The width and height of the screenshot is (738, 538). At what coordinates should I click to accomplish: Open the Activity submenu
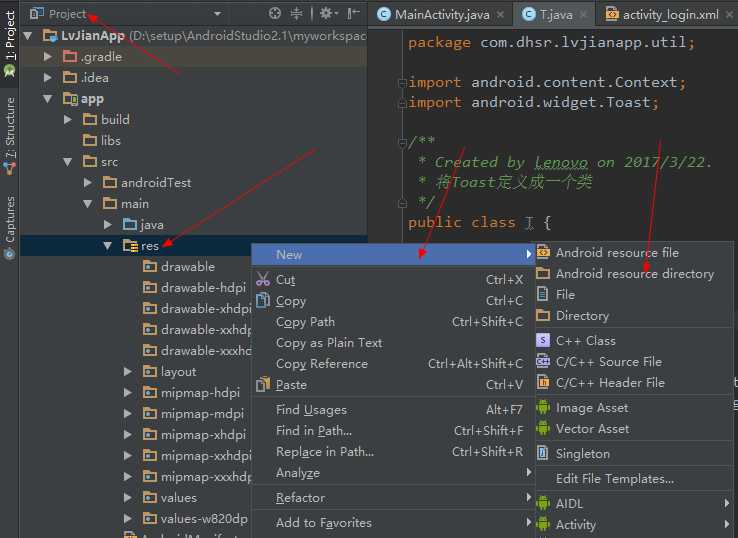click(x=634, y=524)
